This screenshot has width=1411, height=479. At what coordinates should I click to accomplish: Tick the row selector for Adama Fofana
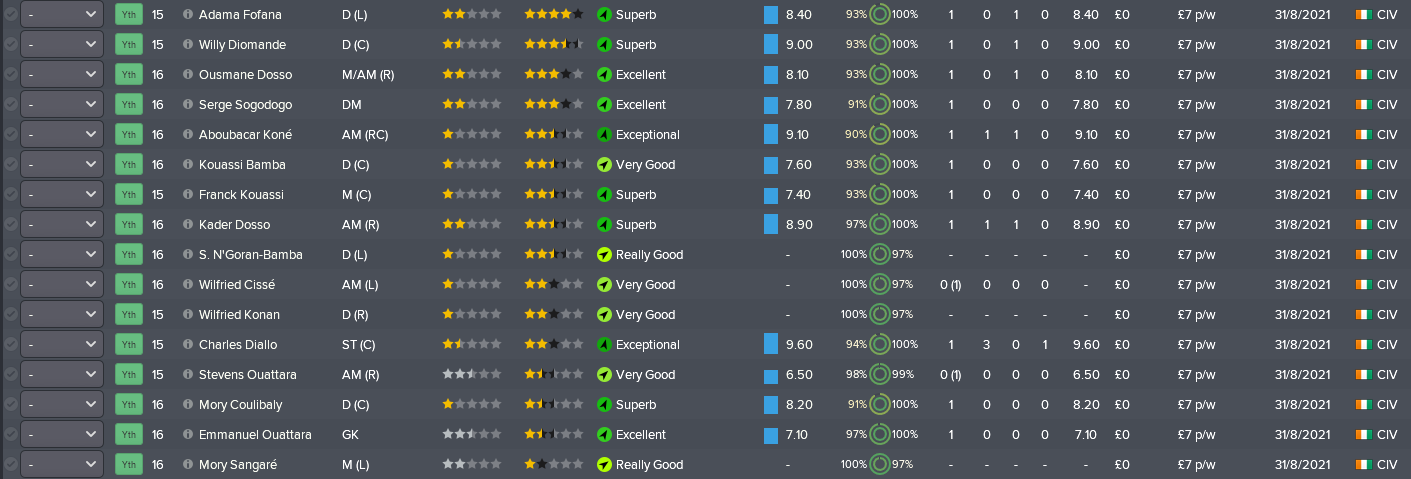(10, 15)
